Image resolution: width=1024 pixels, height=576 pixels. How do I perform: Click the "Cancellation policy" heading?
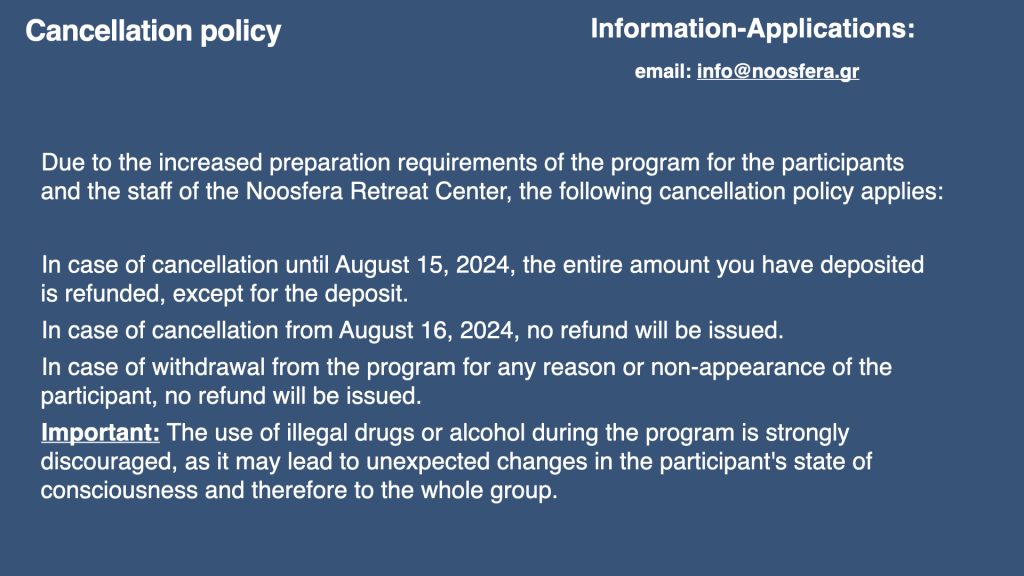click(153, 32)
